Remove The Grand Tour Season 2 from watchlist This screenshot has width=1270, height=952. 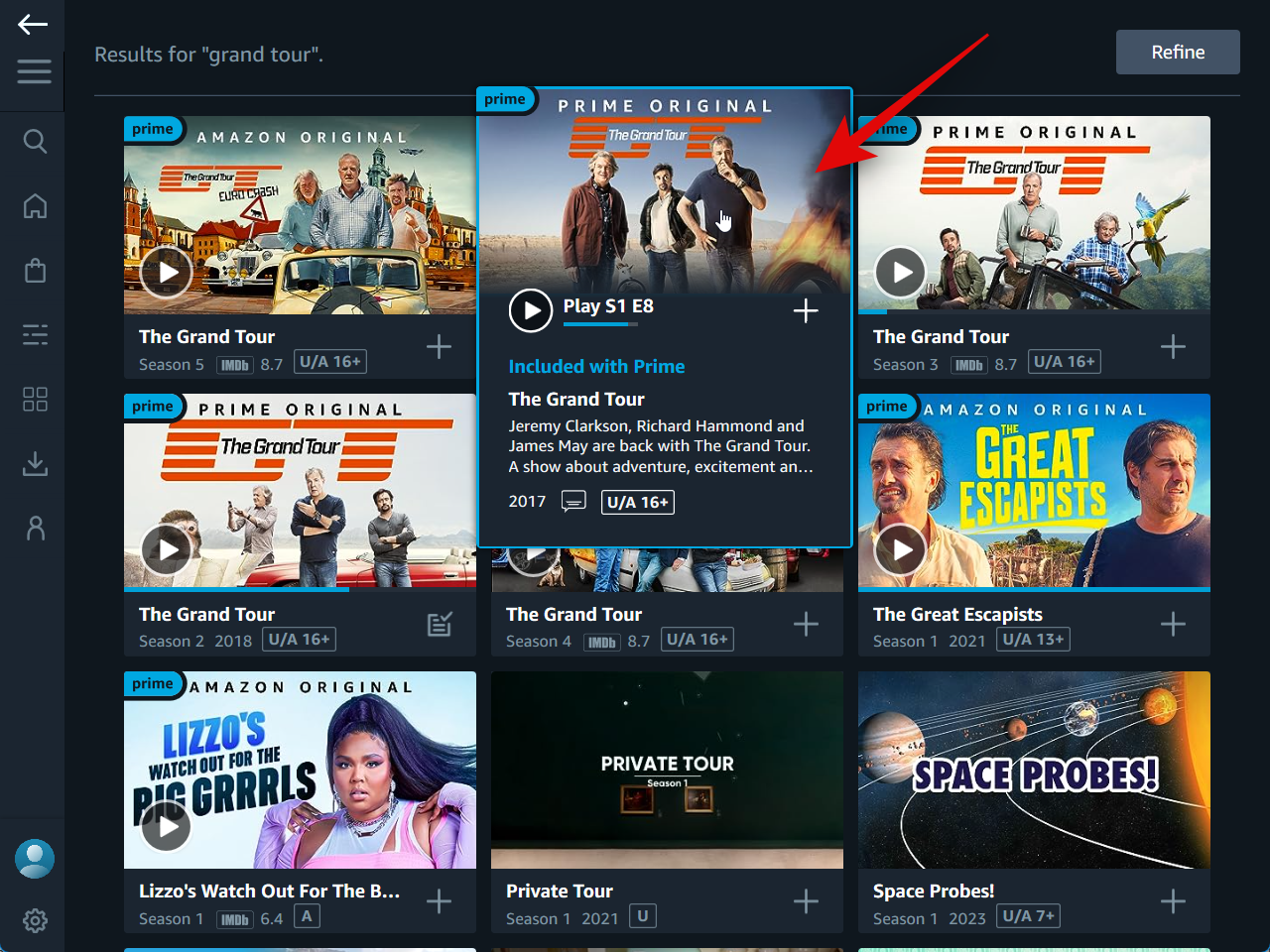point(439,624)
